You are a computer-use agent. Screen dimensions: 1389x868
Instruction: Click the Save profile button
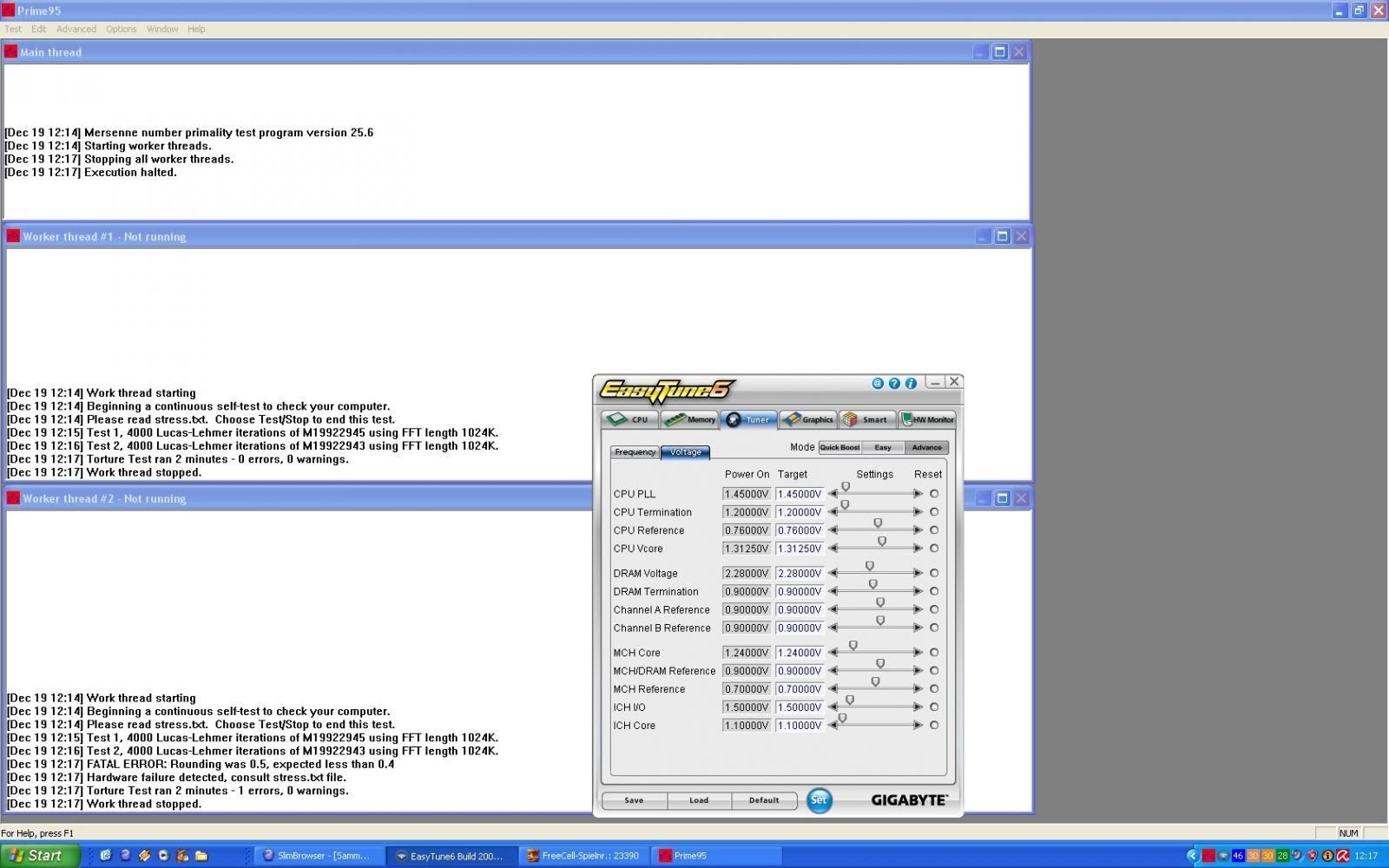(634, 800)
